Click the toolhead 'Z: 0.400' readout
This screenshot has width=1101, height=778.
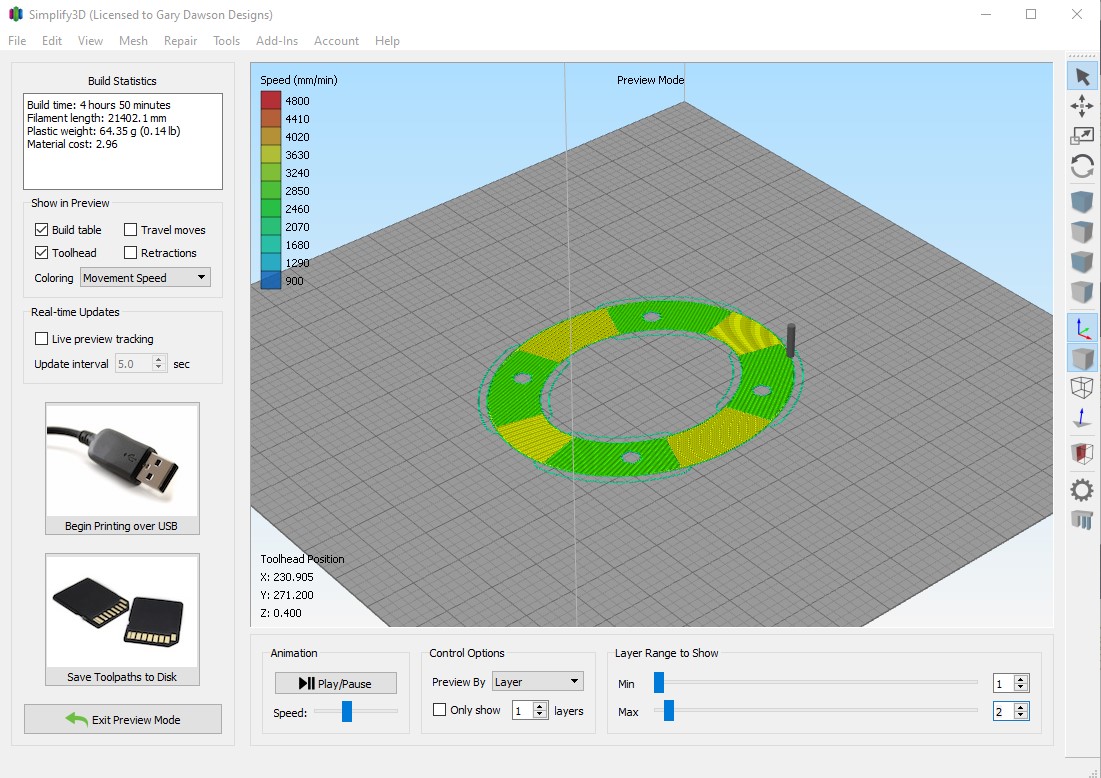(281, 612)
